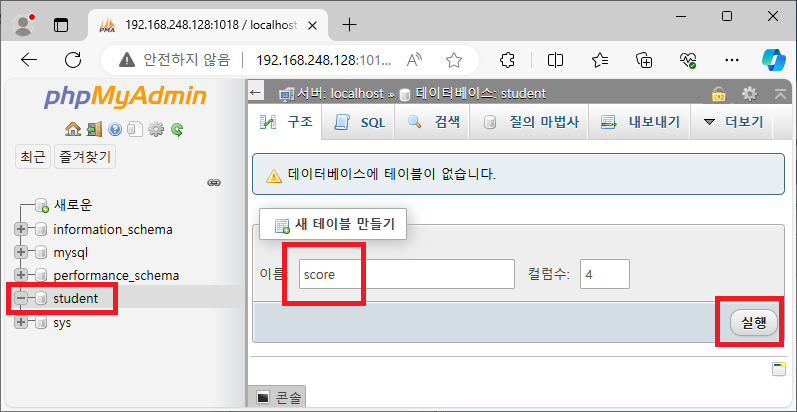Hide navigation panel left arrow icon

click(255, 93)
